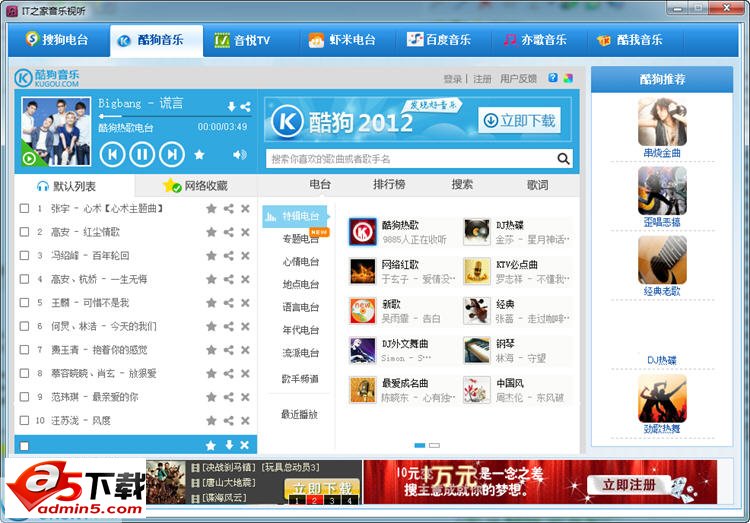Switch to 酷我音乐 tab
The image size is (750, 523).
click(630, 40)
